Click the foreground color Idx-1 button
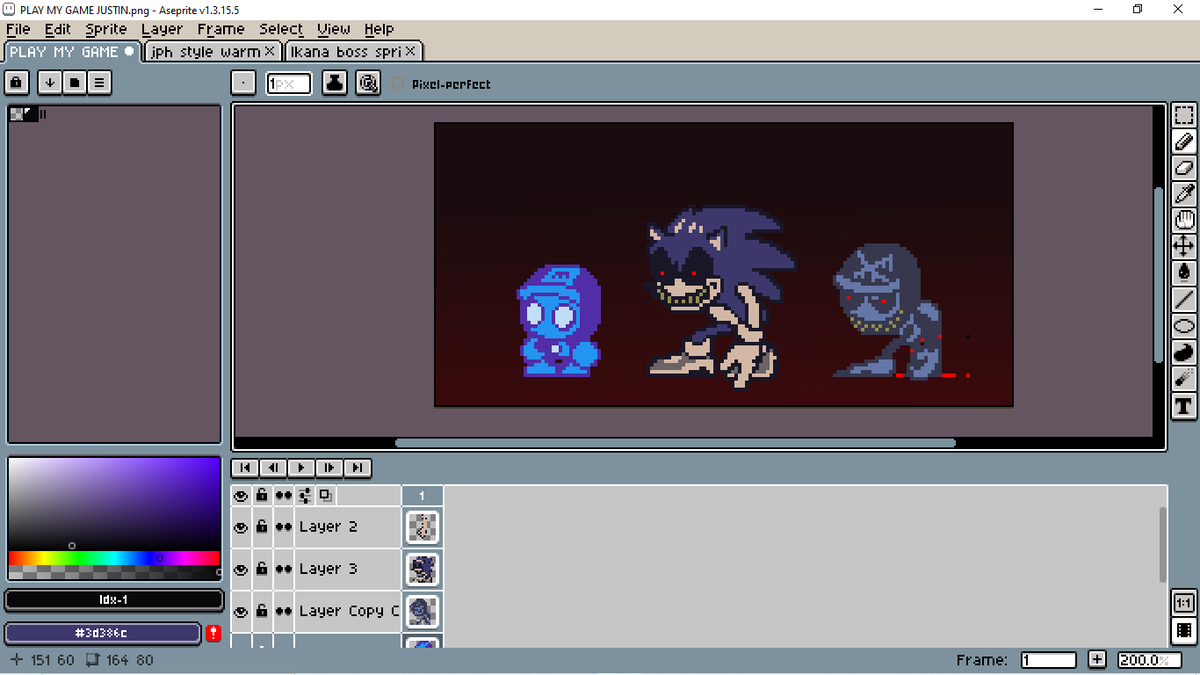The width and height of the screenshot is (1200, 675). point(114,600)
